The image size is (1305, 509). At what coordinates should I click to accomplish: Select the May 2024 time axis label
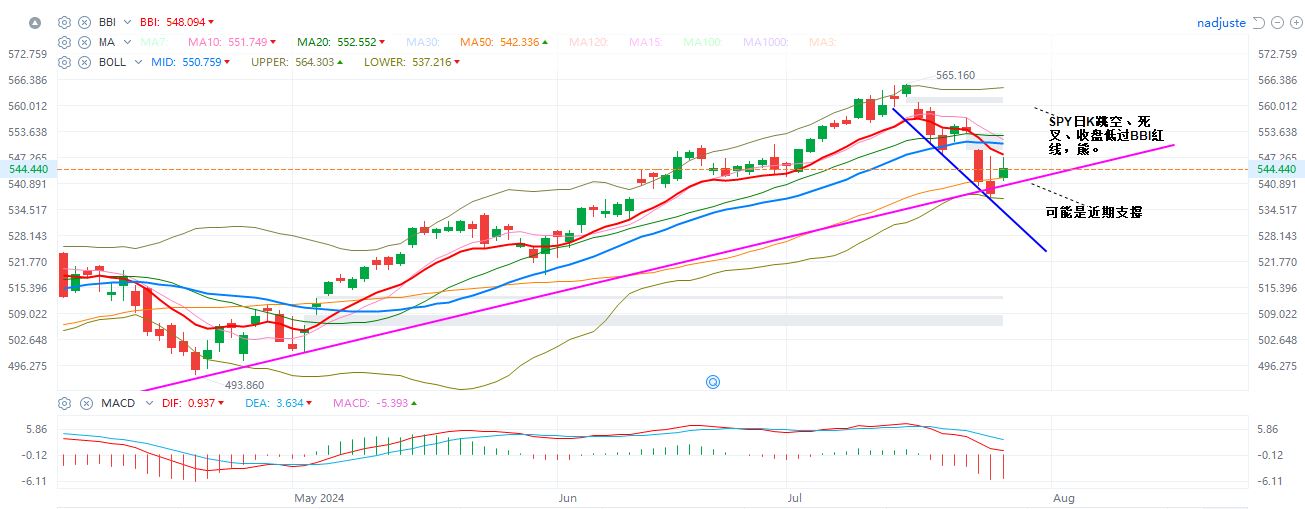tap(319, 497)
